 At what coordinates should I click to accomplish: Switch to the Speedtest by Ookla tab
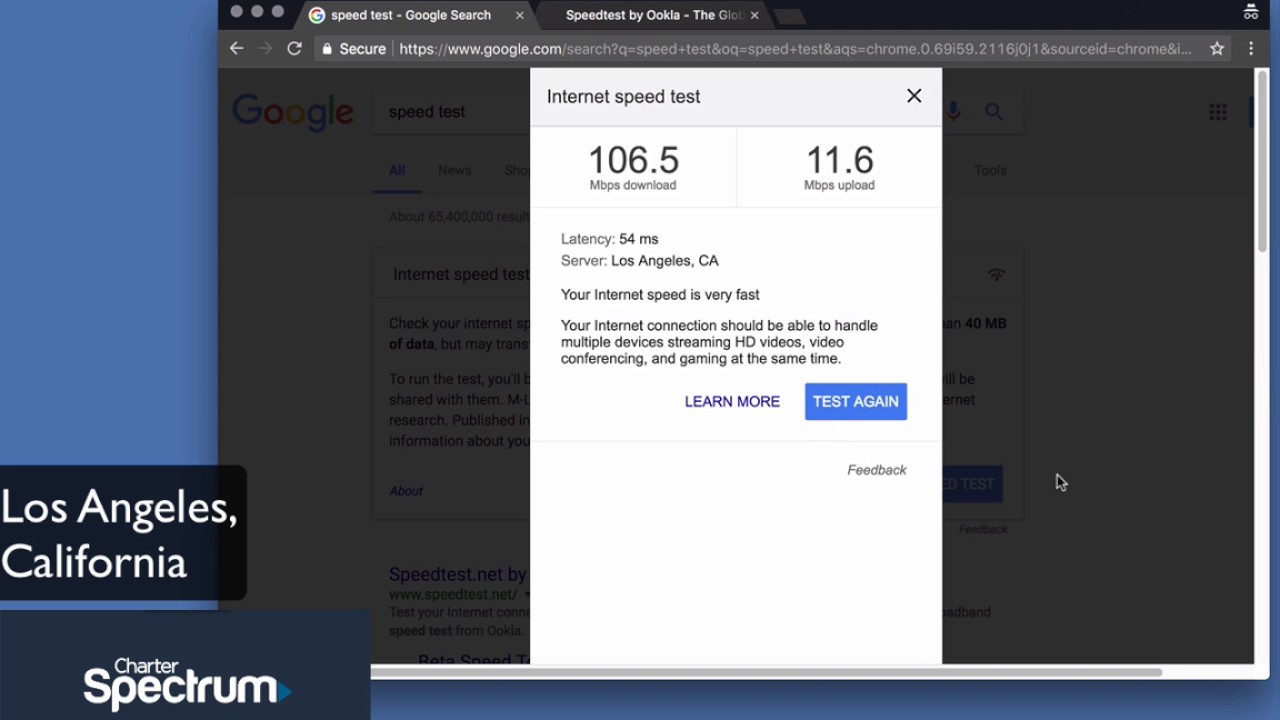coord(654,15)
